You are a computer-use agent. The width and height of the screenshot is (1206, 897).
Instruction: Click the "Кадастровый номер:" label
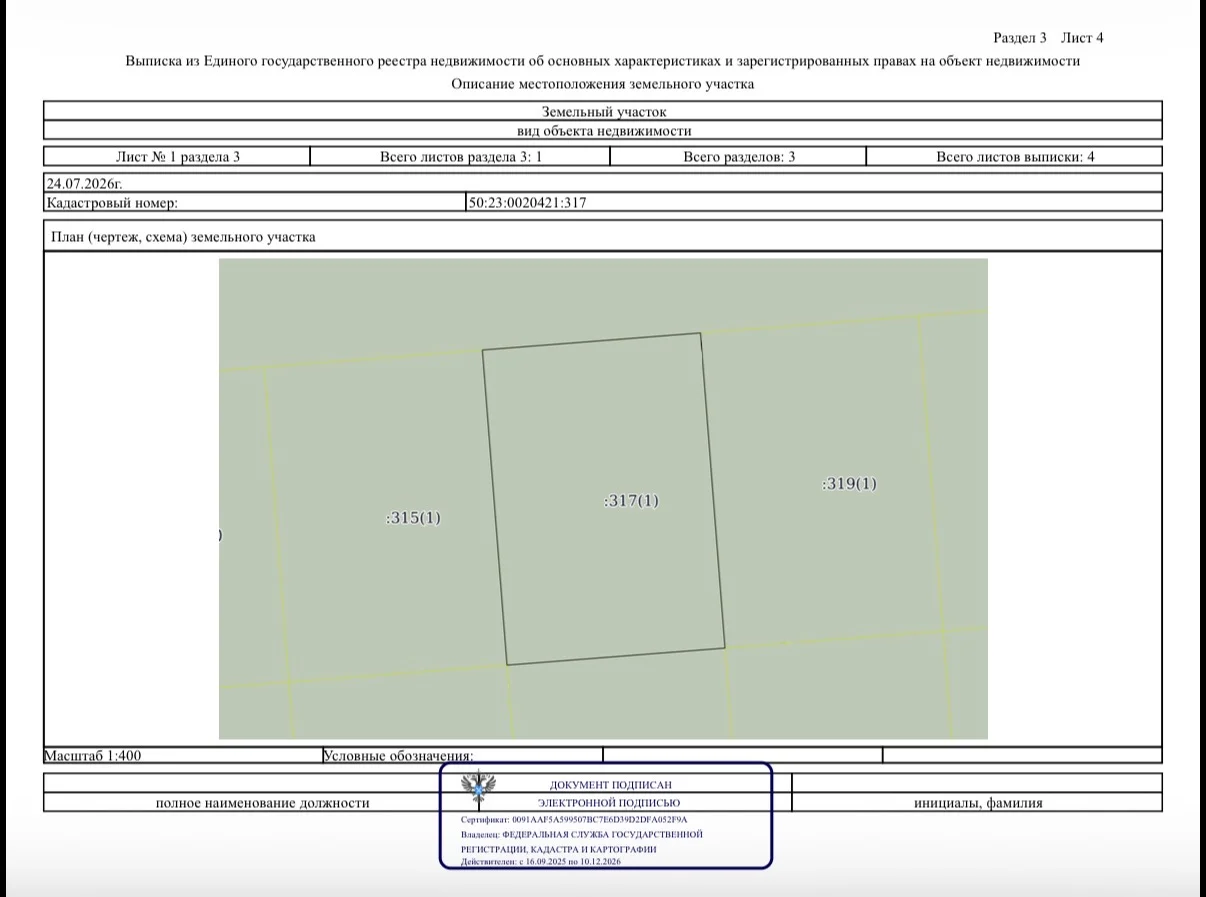coord(112,202)
